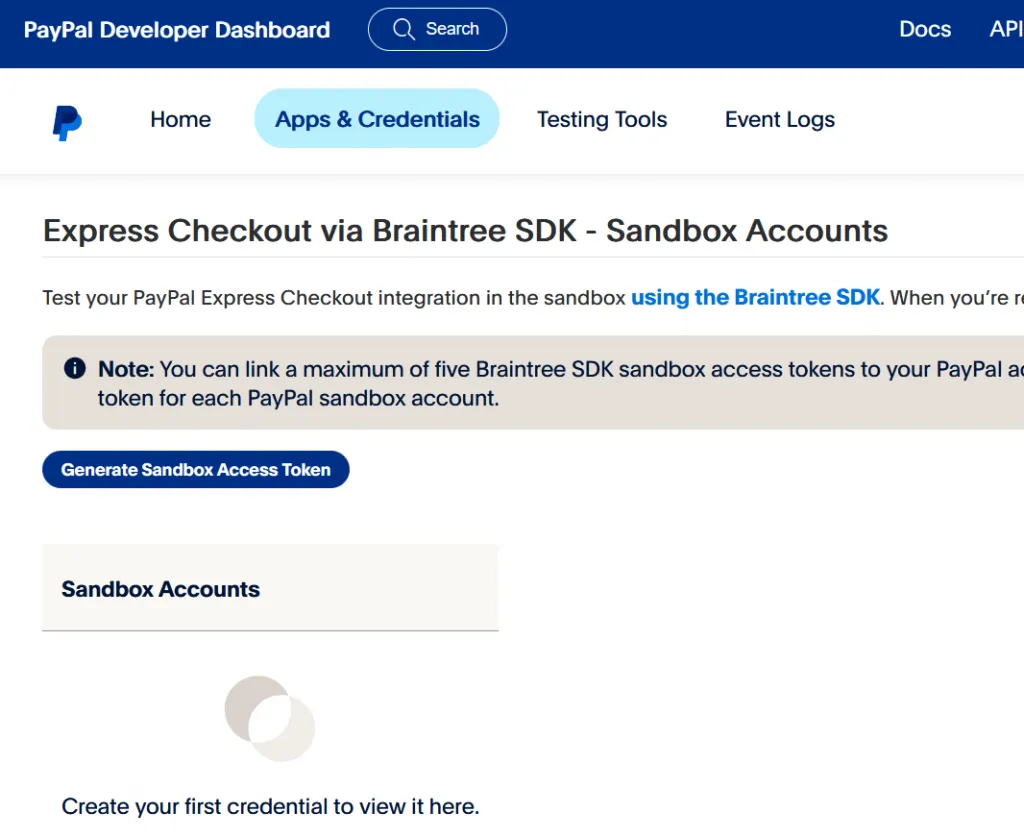Open the Home tab
1024x837 pixels.
[x=180, y=120]
